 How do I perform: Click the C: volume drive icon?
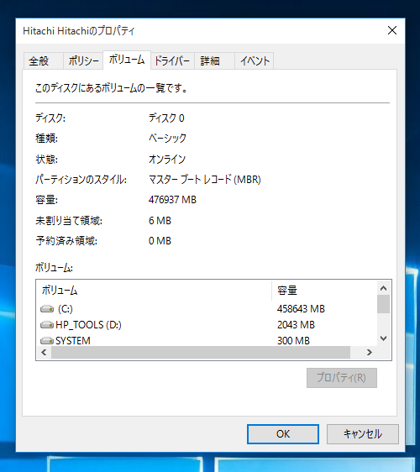pyautogui.click(x=47, y=309)
